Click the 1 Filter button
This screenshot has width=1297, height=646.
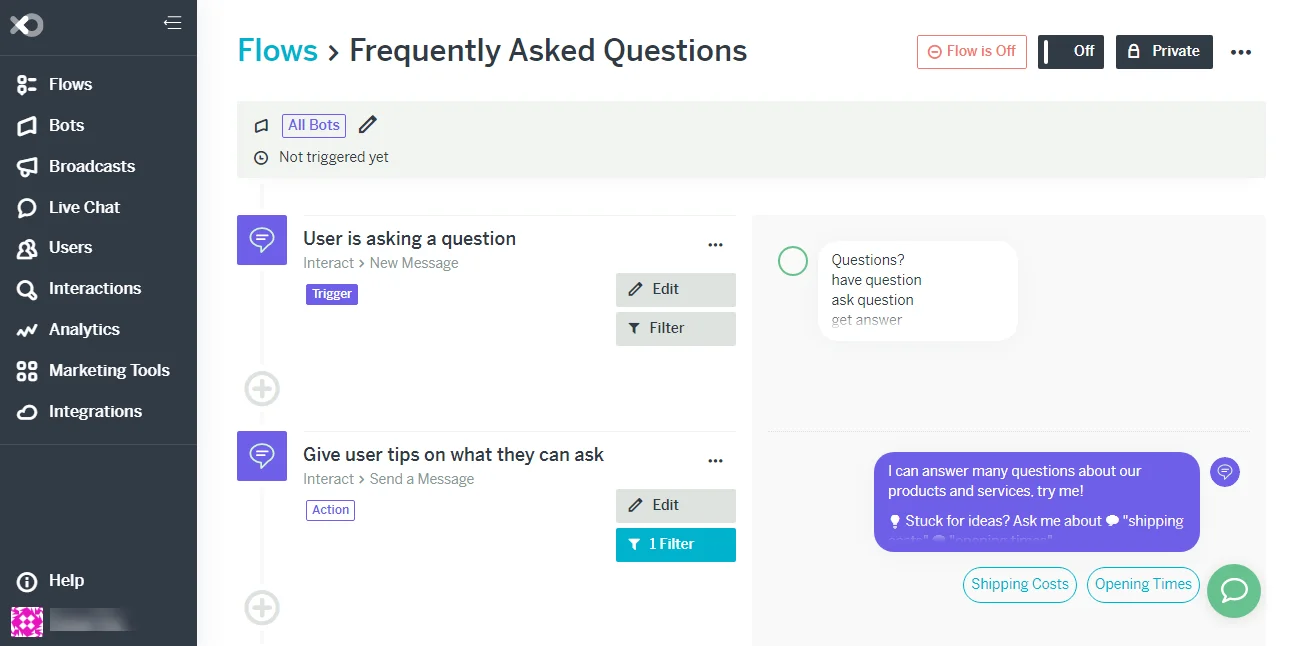pos(675,544)
